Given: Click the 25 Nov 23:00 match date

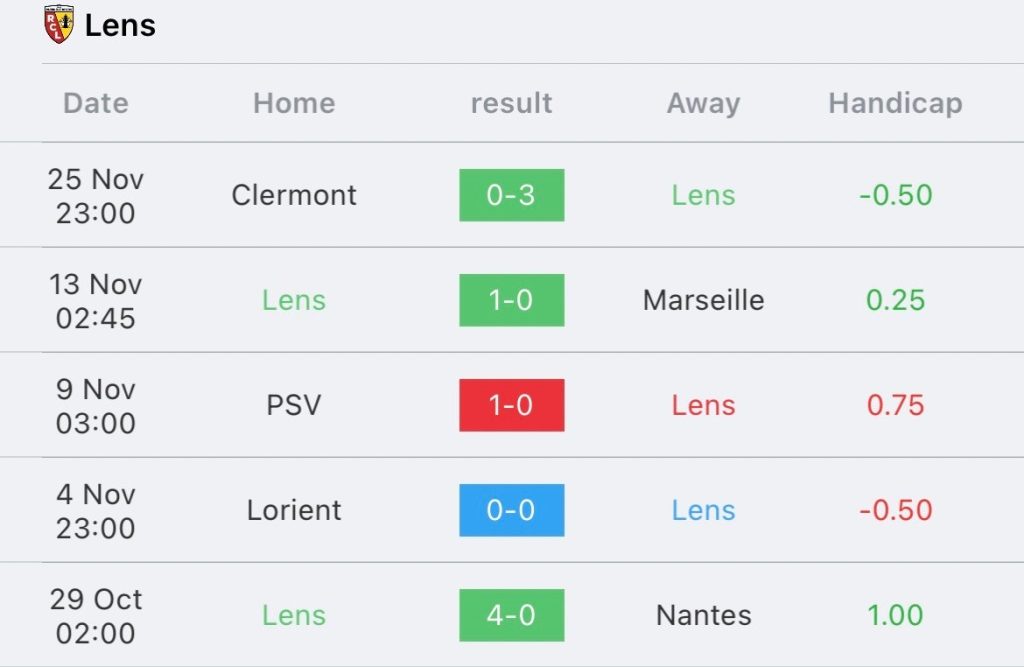Looking at the screenshot, I should click(96, 196).
